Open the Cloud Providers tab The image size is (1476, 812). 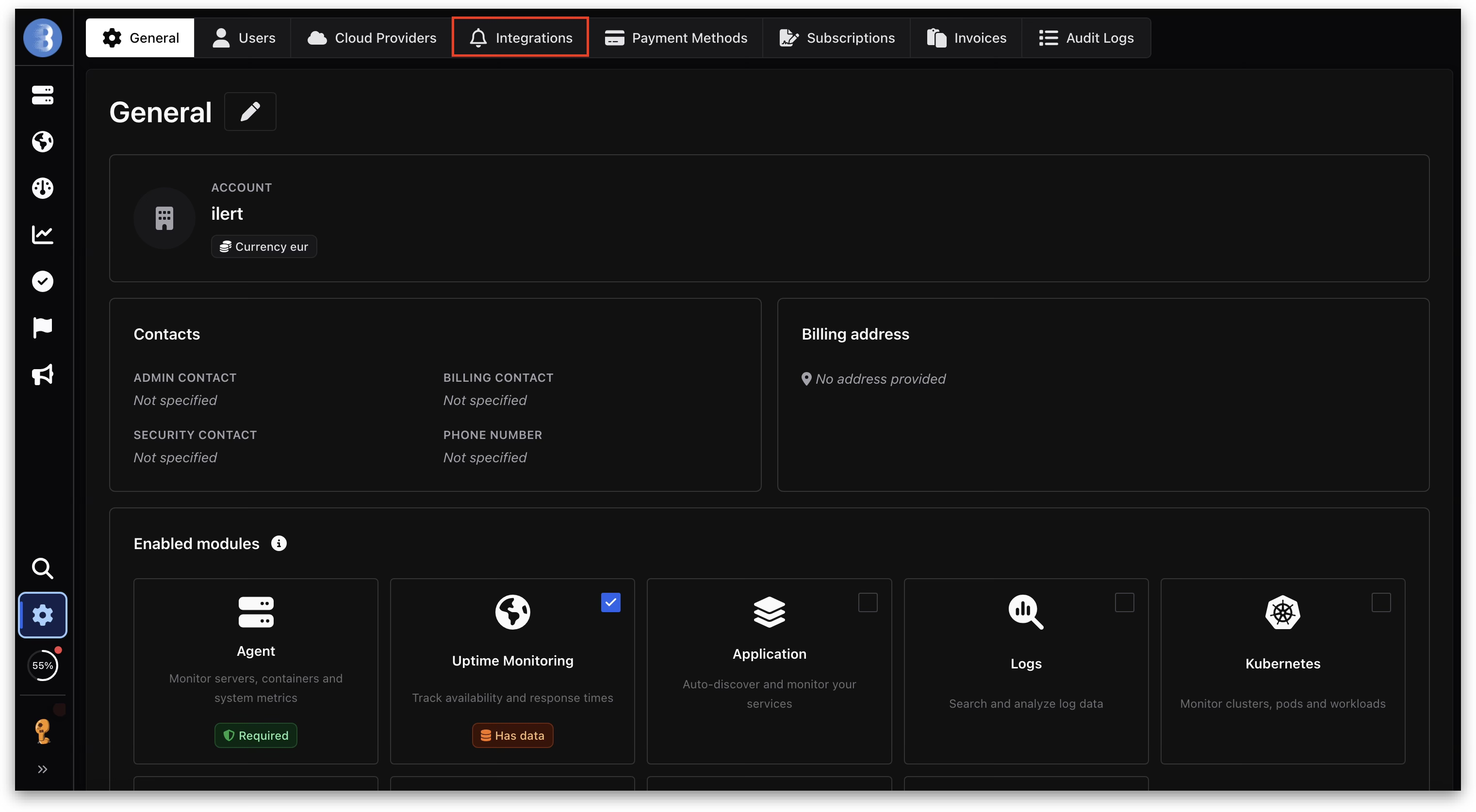(x=371, y=38)
